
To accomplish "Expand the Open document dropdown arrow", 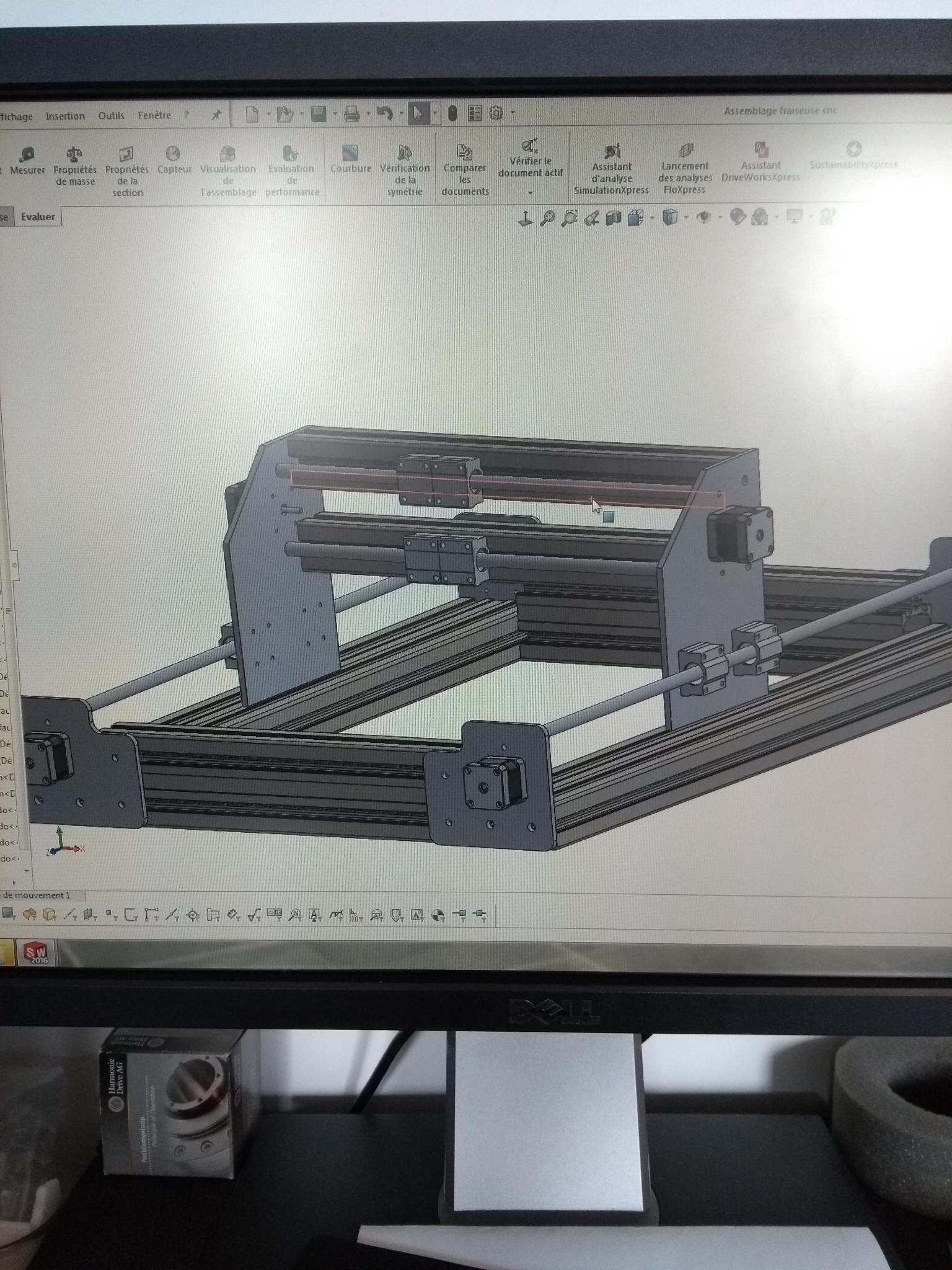I will [302, 114].
